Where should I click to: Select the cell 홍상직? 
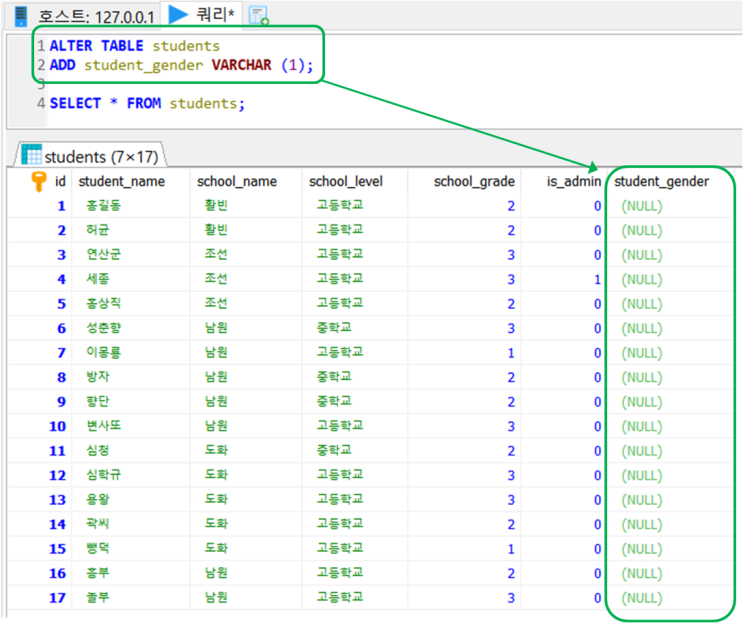coord(104,304)
